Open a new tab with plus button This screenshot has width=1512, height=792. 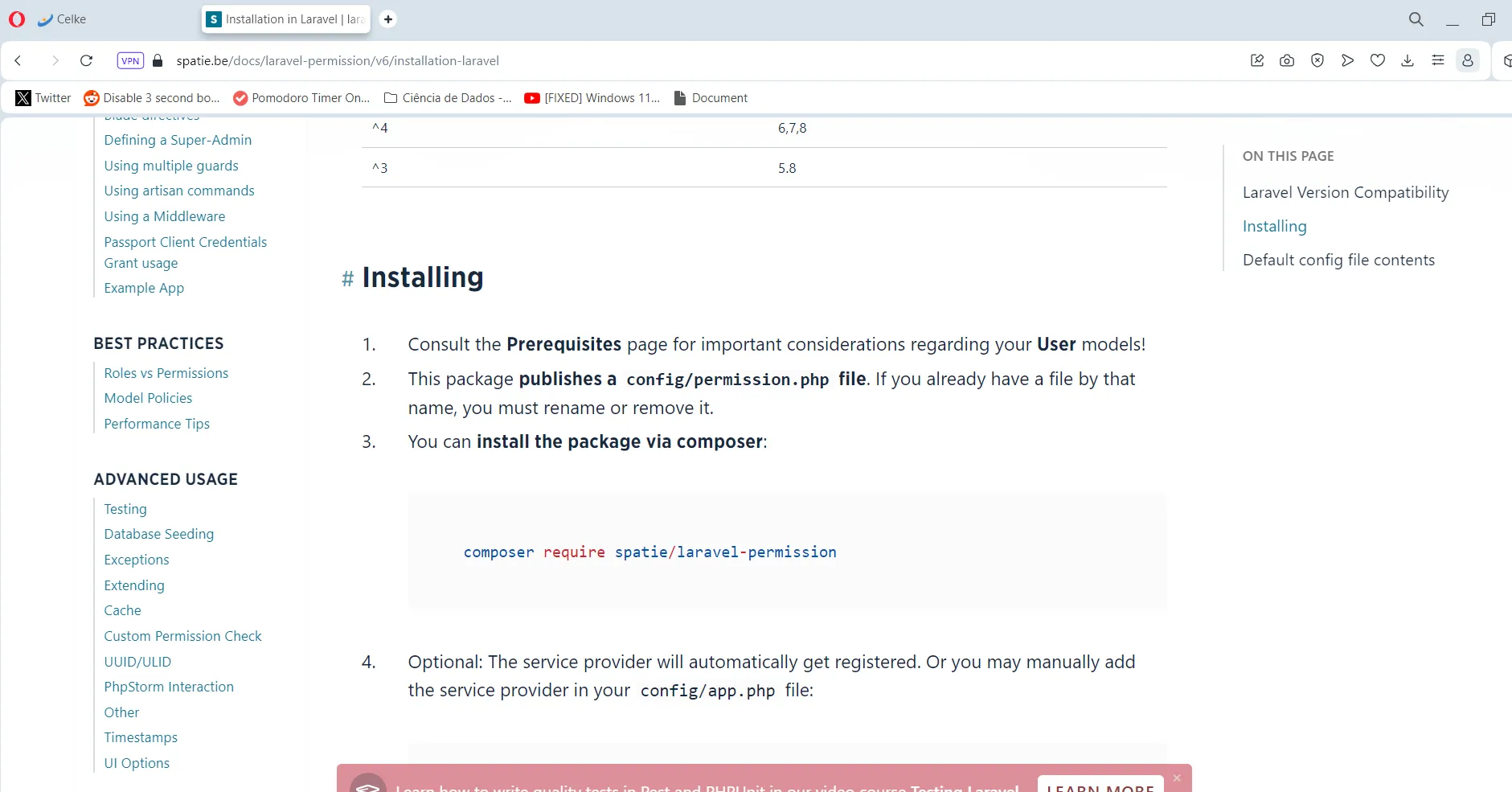coord(387,19)
